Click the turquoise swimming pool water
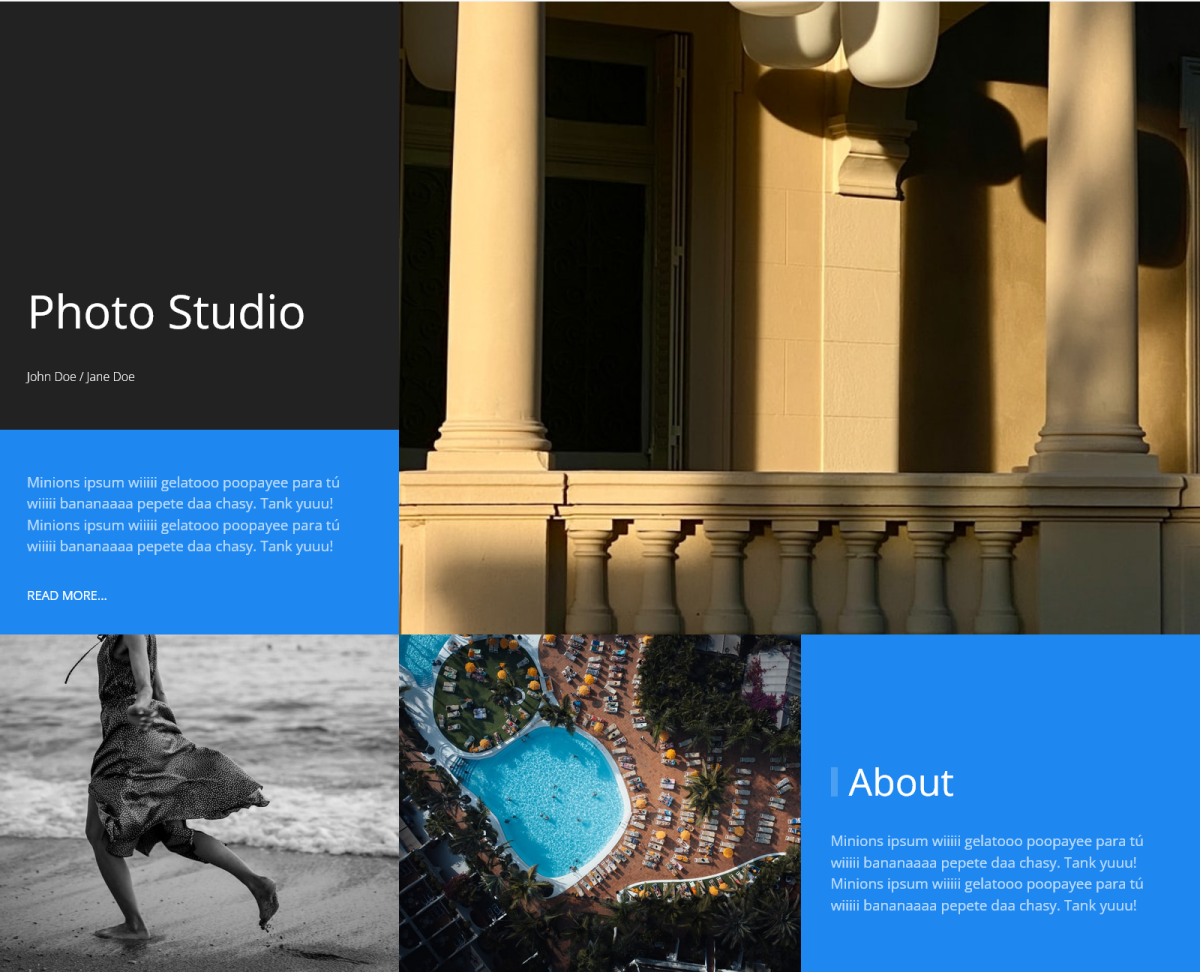1200x972 pixels. [545, 800]
